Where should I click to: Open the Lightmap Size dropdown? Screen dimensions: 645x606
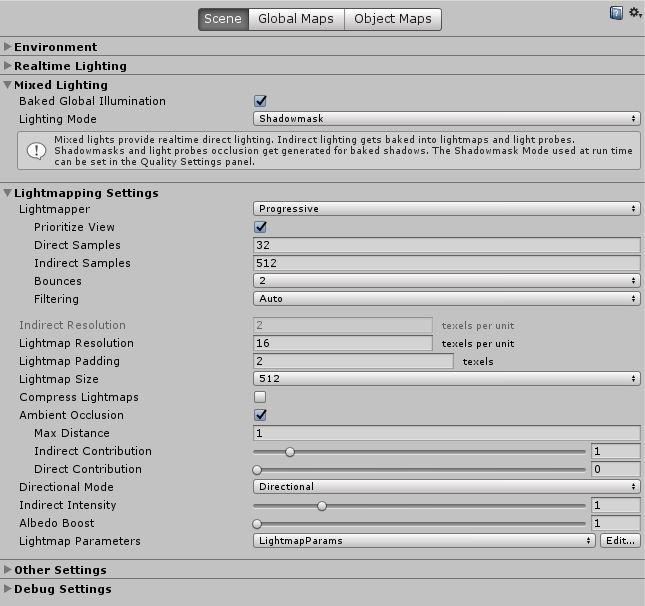446,379
